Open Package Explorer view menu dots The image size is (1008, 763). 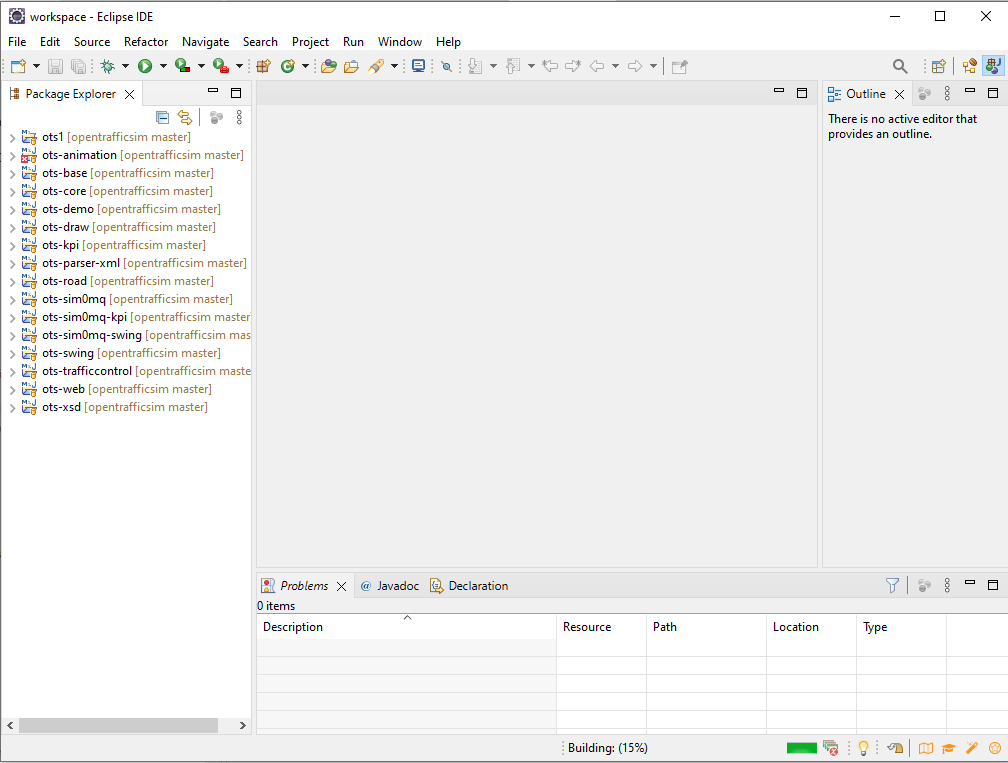click(239, 117)
